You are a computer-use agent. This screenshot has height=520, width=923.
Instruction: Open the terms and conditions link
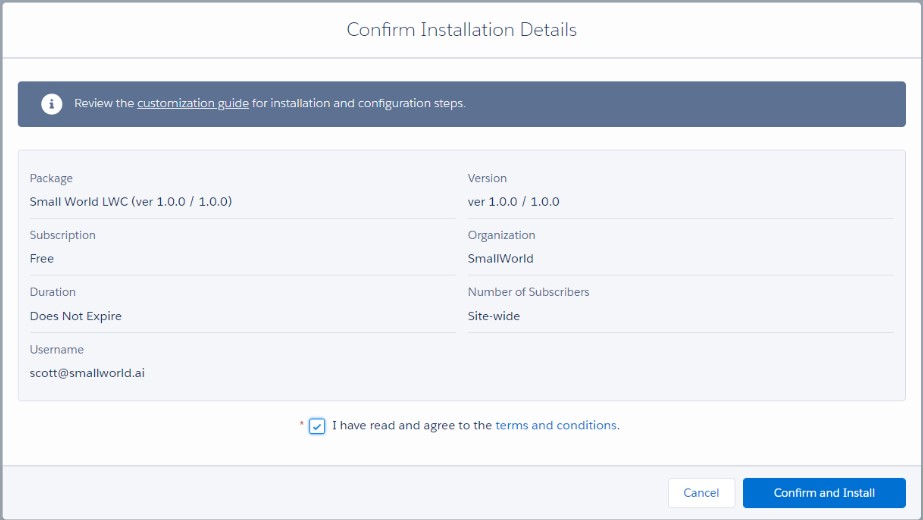(x=555, y=425)
